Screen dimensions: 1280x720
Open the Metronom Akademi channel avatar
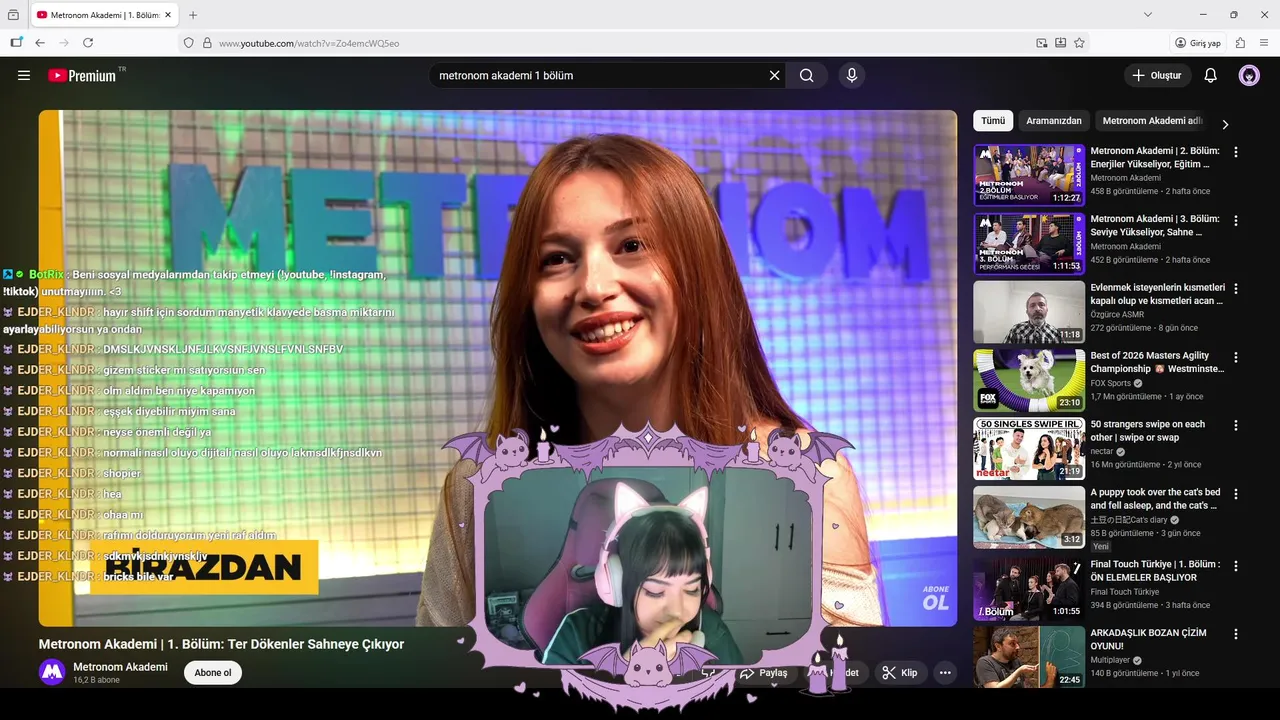52,672
